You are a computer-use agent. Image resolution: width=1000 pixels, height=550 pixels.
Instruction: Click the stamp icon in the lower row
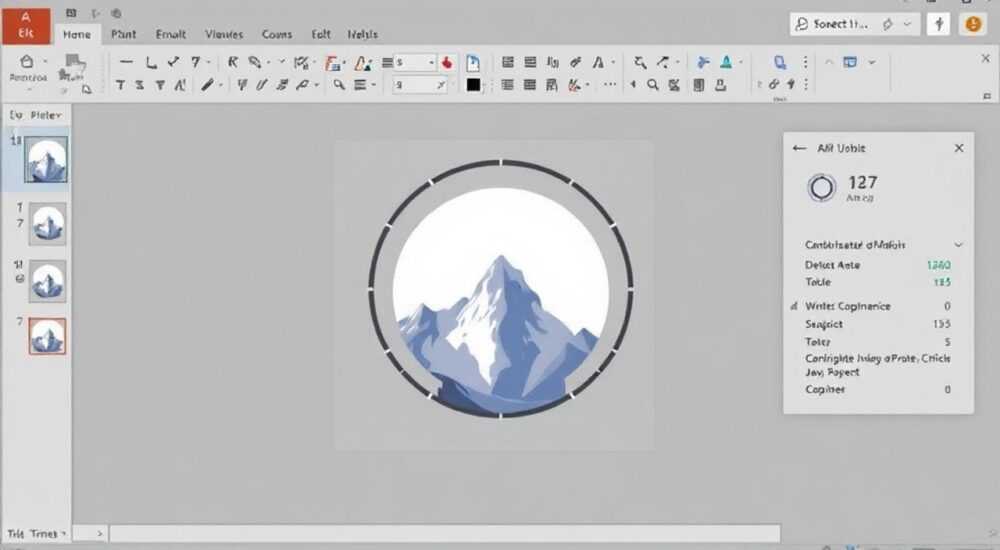point(721,85)
